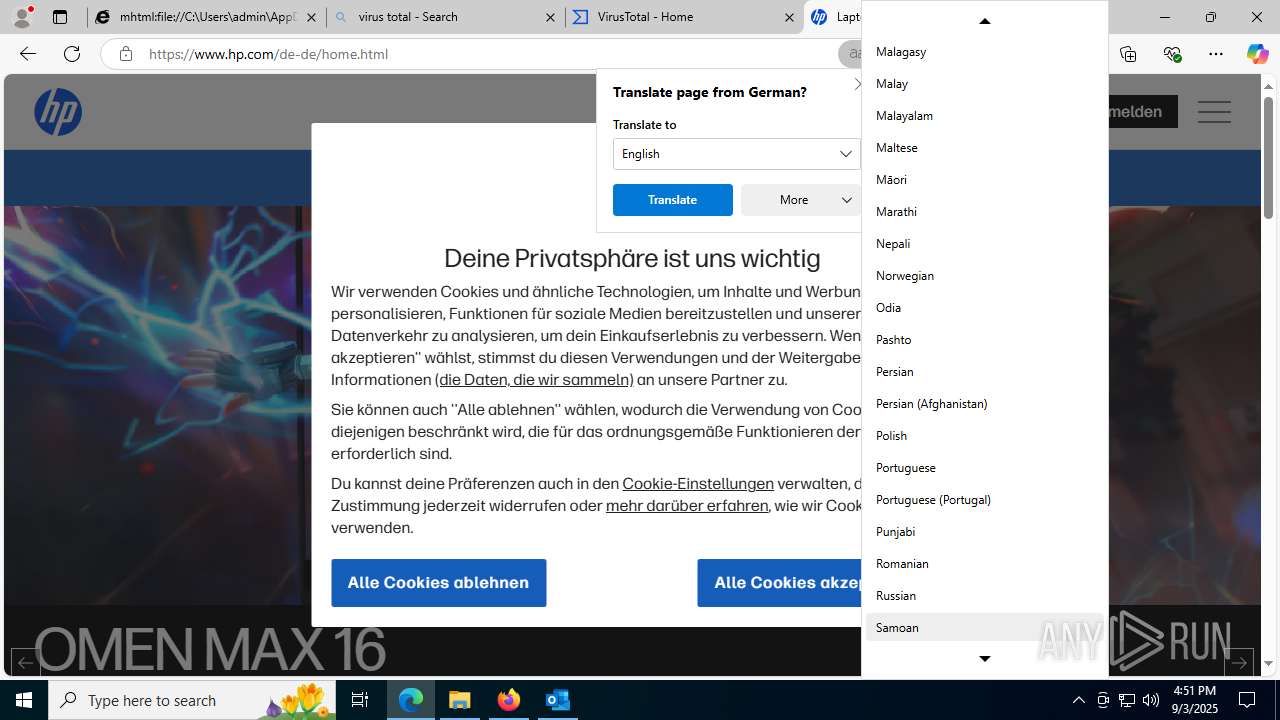Open Edge Settings and more menu
The height and width of the screenshot is (720, 1280).
click(1216, 54)
